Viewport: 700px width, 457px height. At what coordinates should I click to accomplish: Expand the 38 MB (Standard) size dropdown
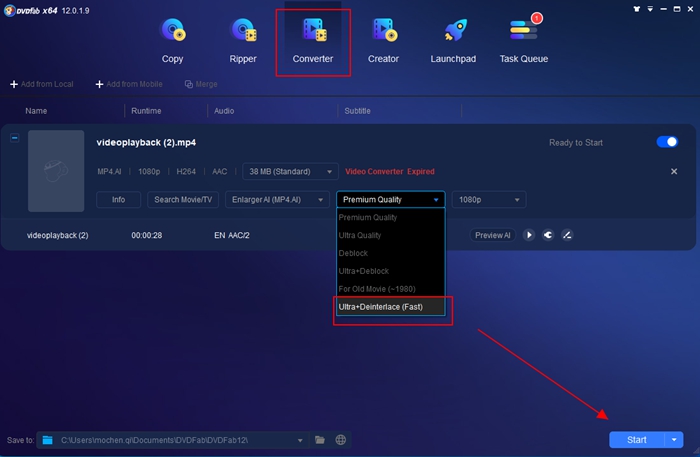coord(290,172)
